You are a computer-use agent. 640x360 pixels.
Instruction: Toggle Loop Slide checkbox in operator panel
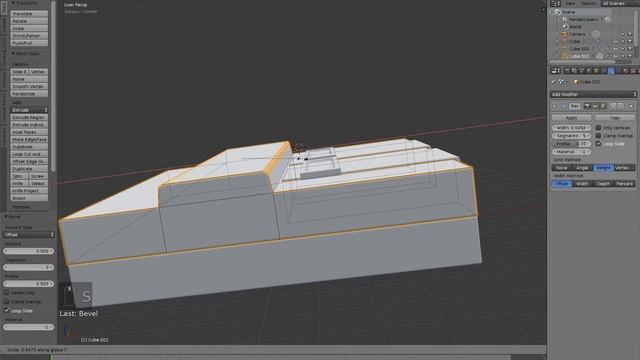click(x=7, y=311)
